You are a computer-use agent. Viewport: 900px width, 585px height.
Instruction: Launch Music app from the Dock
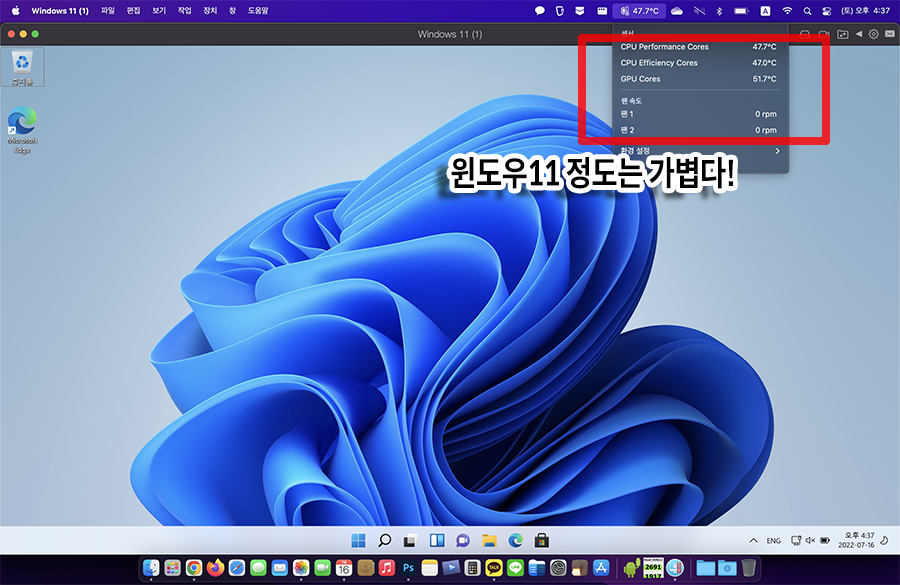[x=387, y=568]
